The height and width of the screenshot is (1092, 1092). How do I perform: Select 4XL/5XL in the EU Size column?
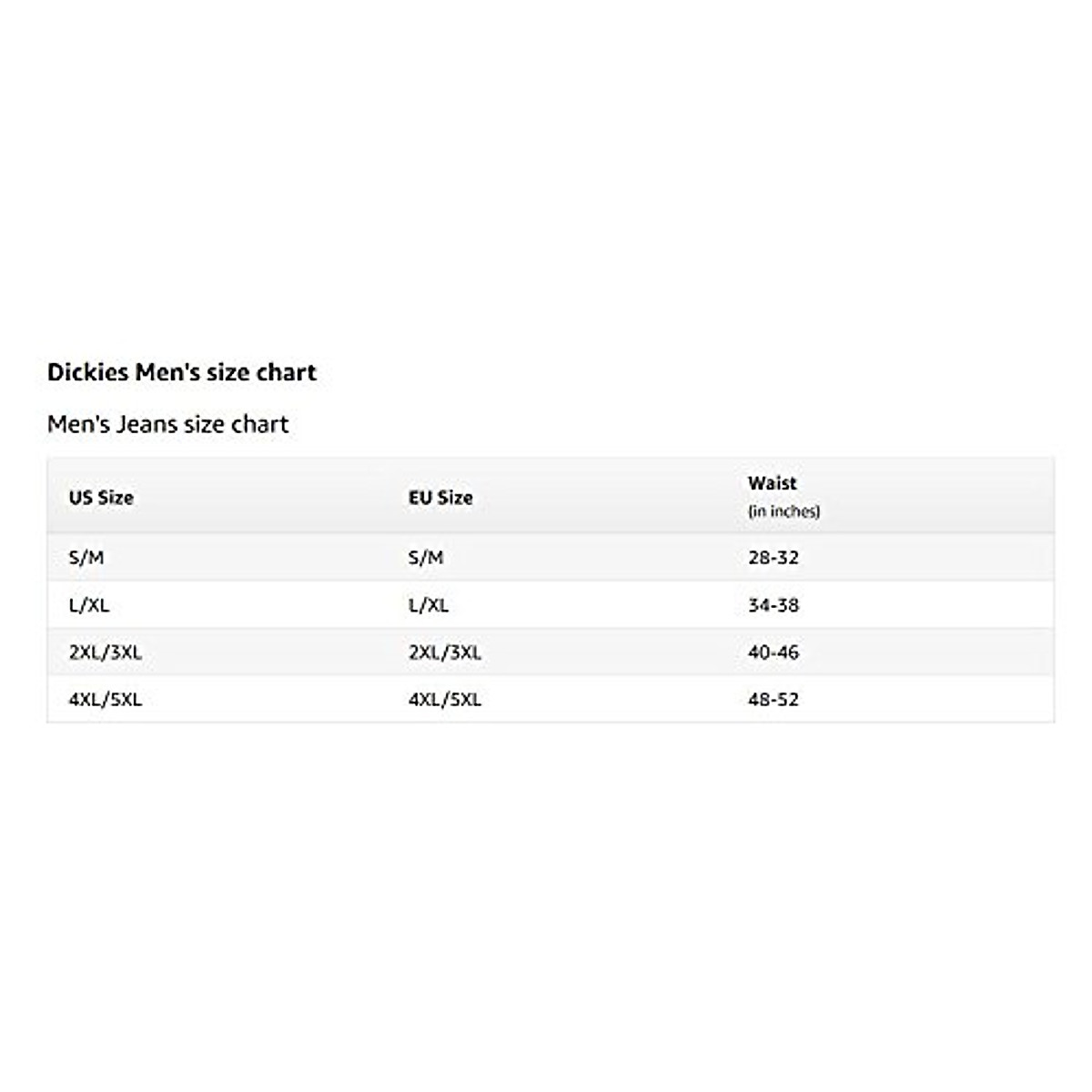pyautogui.click(x=445, y=700)
